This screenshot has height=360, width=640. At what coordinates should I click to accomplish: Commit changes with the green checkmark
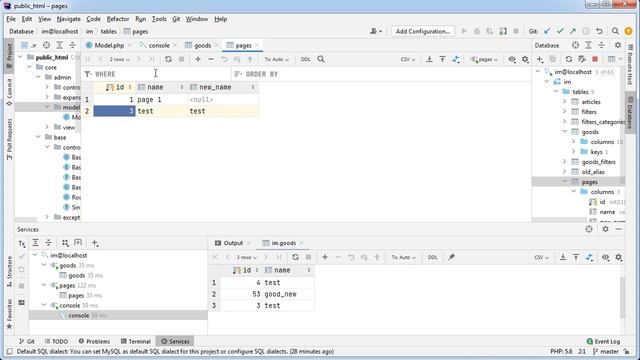(x=560, y=31)
